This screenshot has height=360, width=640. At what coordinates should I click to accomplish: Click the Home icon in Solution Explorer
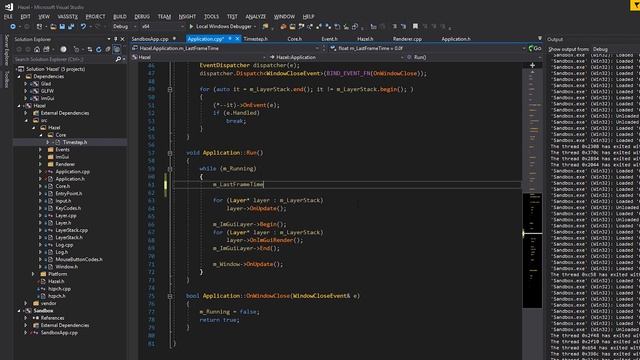37,49
